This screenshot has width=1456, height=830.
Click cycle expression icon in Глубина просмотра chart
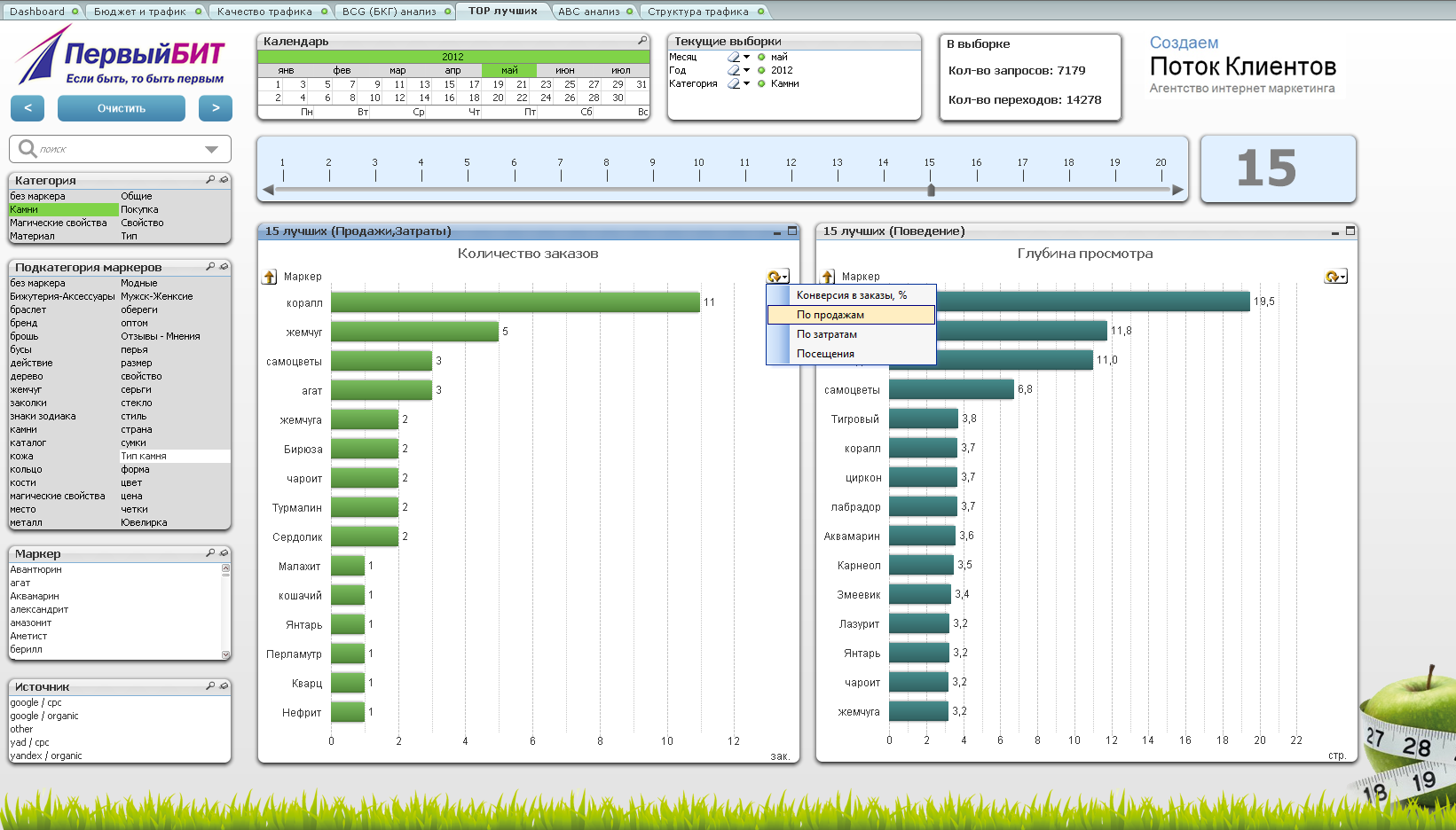click(1334, 277)
